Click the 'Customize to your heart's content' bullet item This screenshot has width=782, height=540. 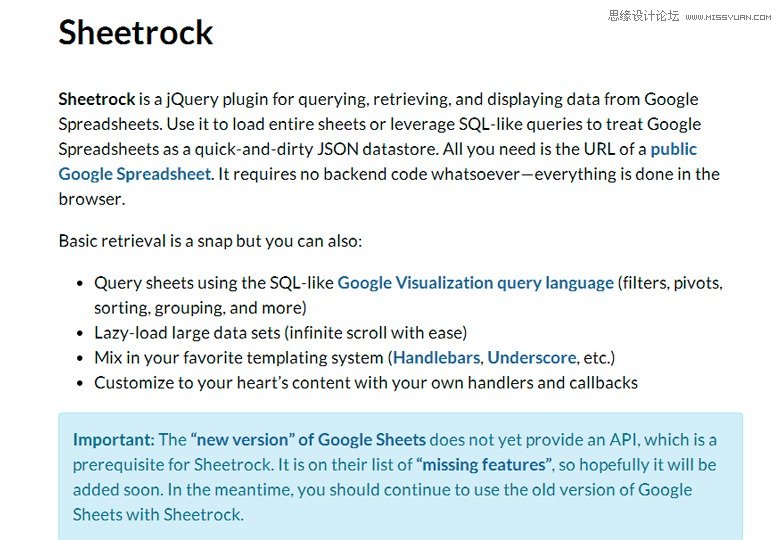(x=366, y=382)
